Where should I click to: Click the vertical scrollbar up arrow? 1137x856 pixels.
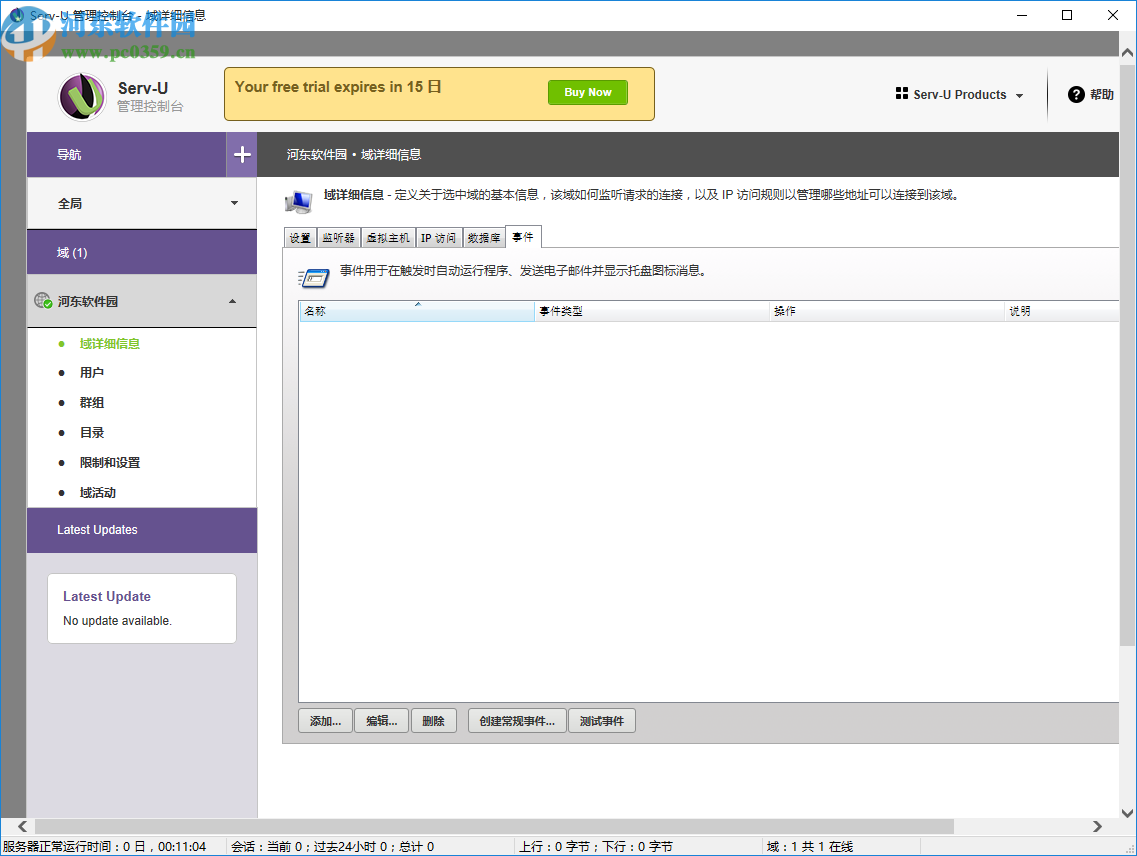[1128, 52]
